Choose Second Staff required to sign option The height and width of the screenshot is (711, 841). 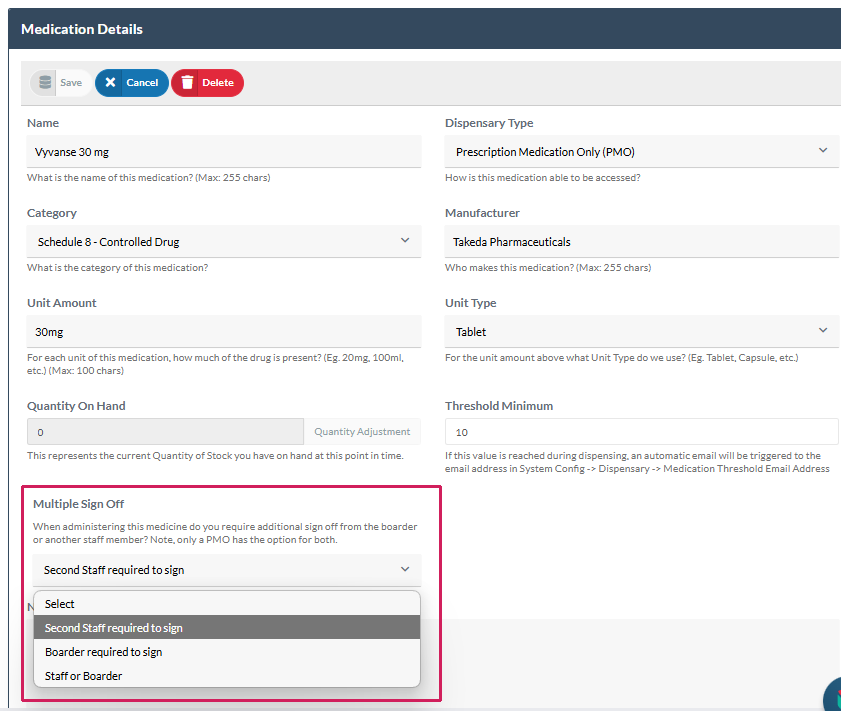pos(227,627)
